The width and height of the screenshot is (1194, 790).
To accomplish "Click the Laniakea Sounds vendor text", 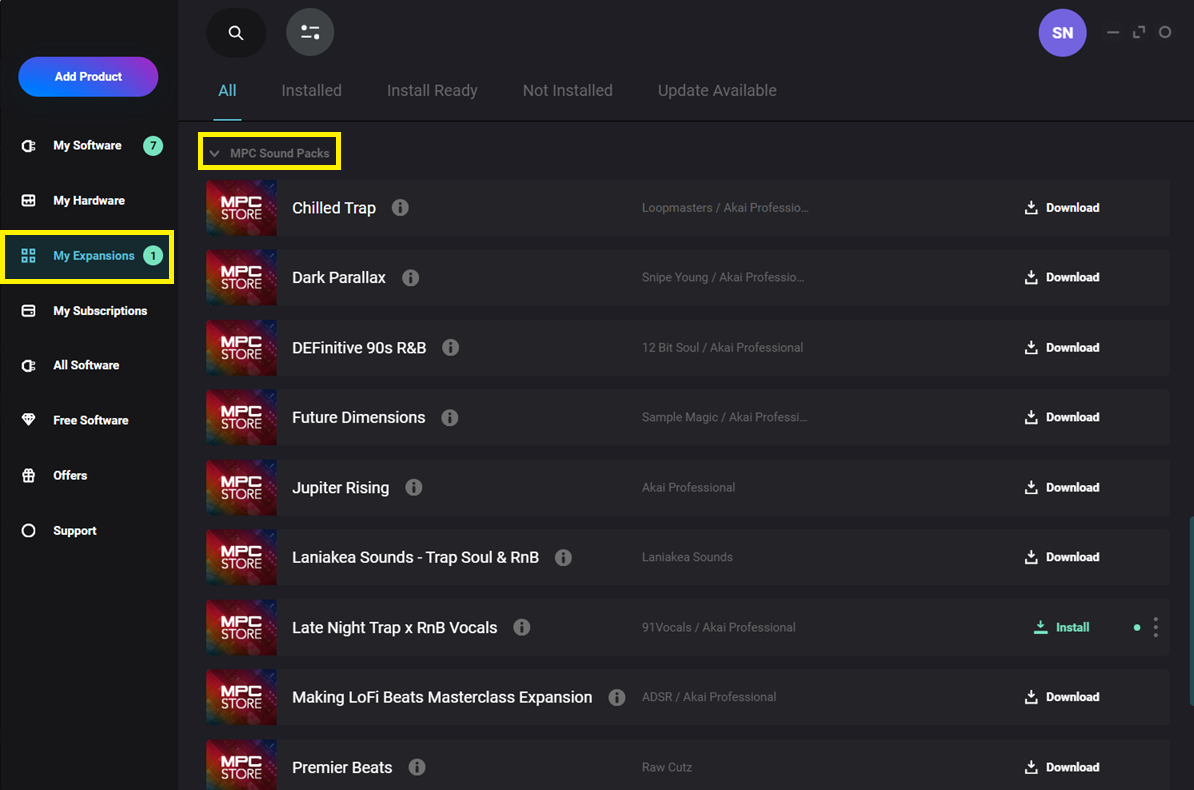I will point(687,557).
